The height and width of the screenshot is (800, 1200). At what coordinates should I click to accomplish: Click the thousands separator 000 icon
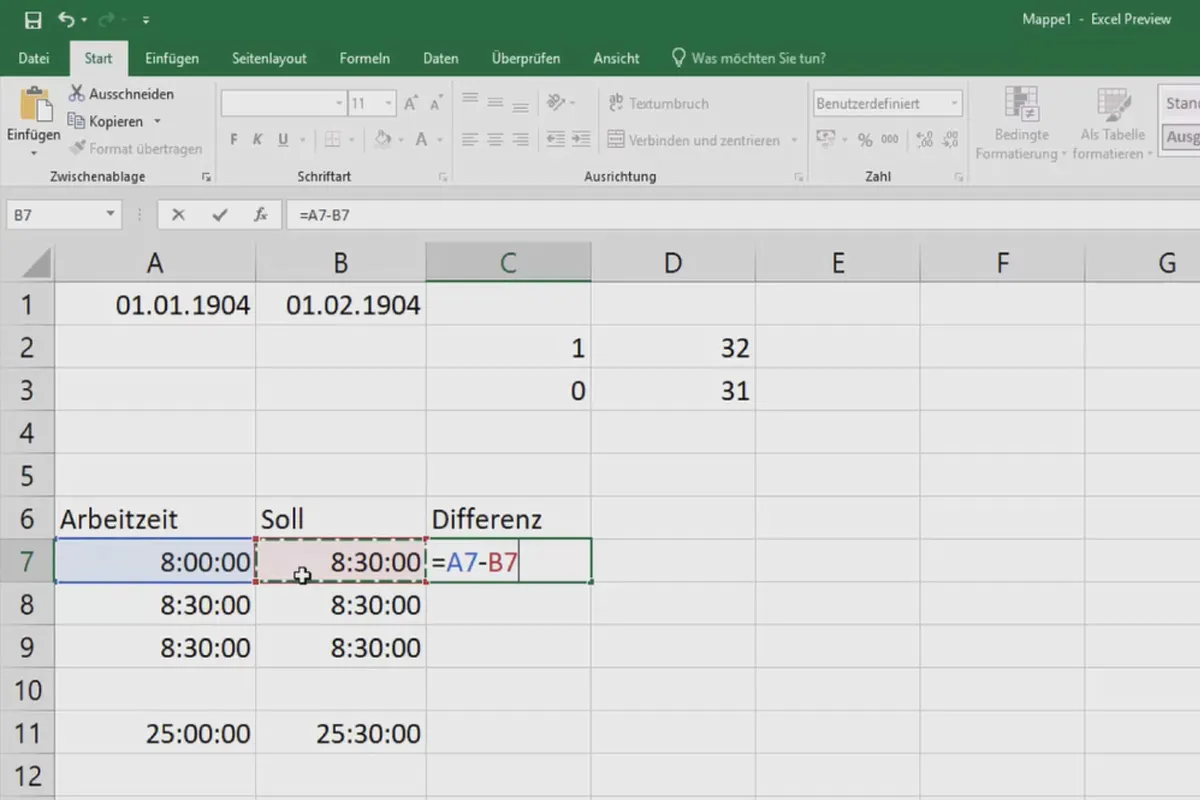tap(890, 140)
